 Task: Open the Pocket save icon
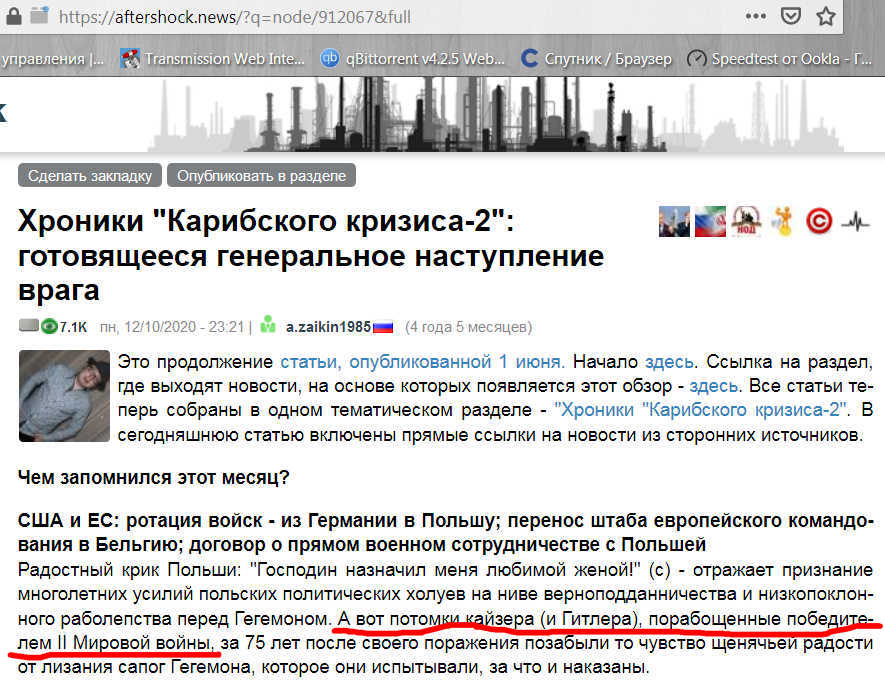pyautogui.click(x=790, y=16)
